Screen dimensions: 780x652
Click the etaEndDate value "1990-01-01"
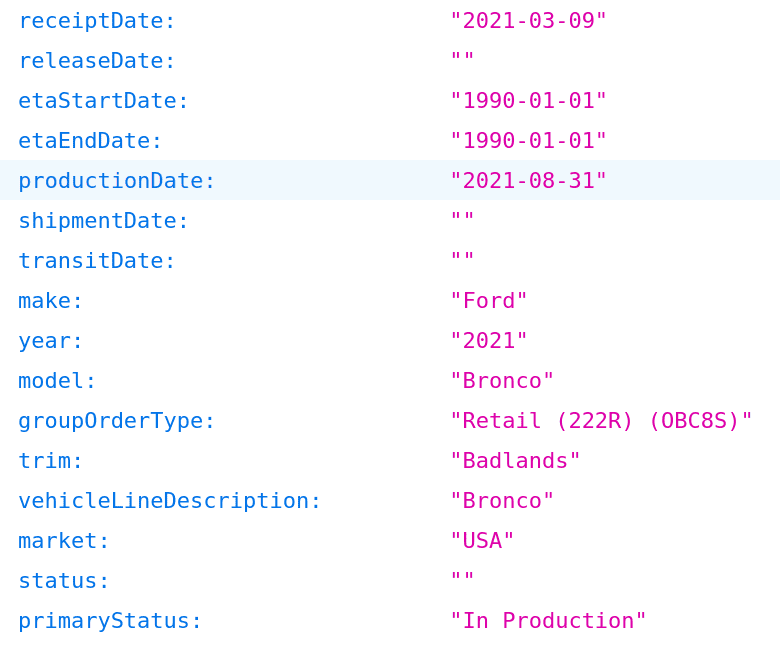[x=528, y=140]
